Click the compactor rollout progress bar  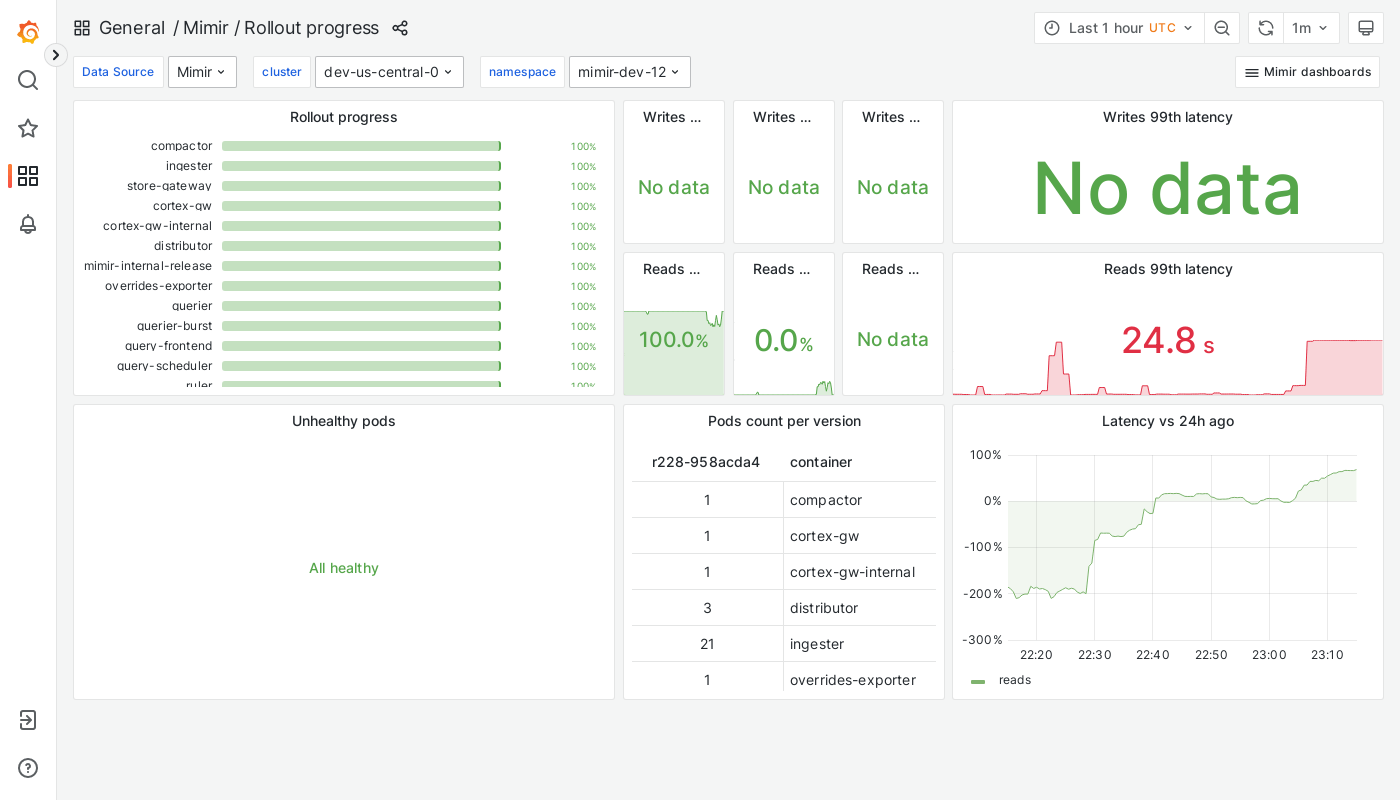coord(360,146)
